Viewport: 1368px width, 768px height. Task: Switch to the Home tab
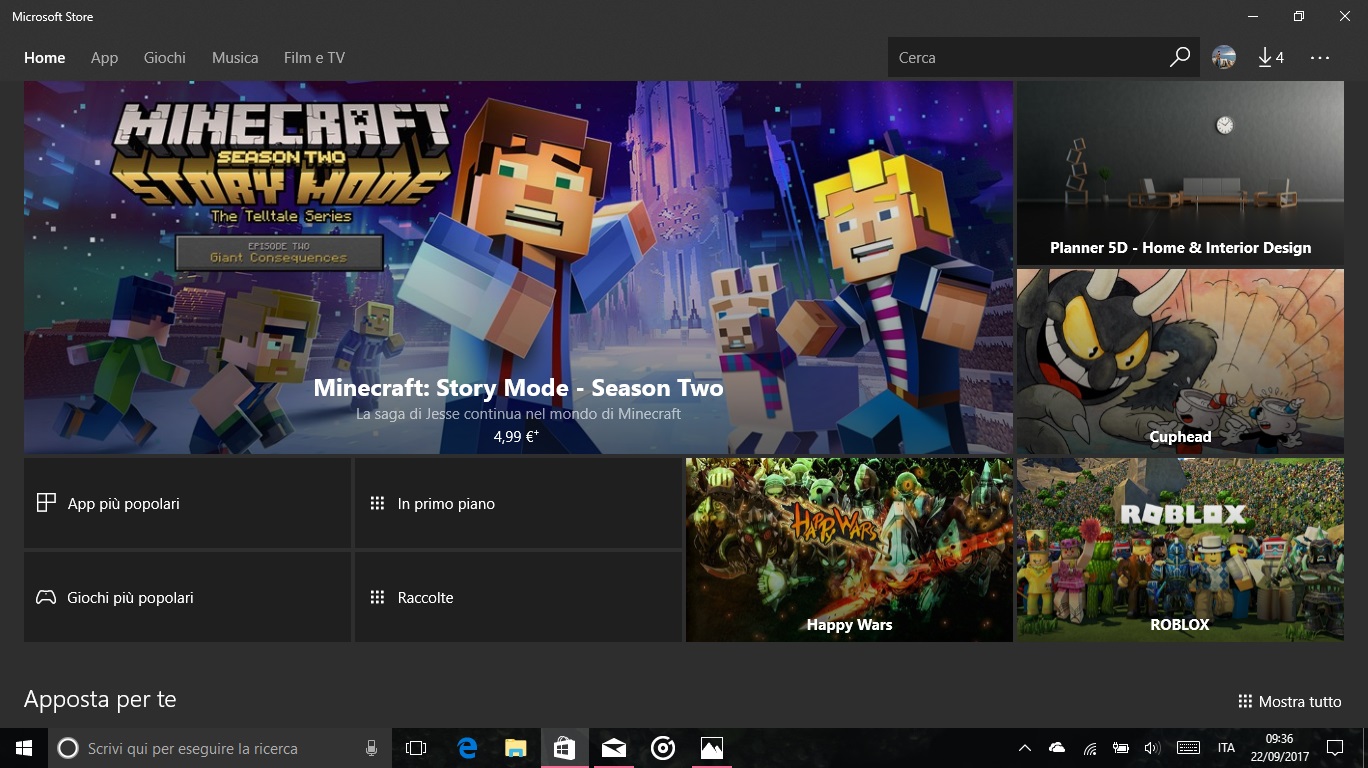pos(45,58)
